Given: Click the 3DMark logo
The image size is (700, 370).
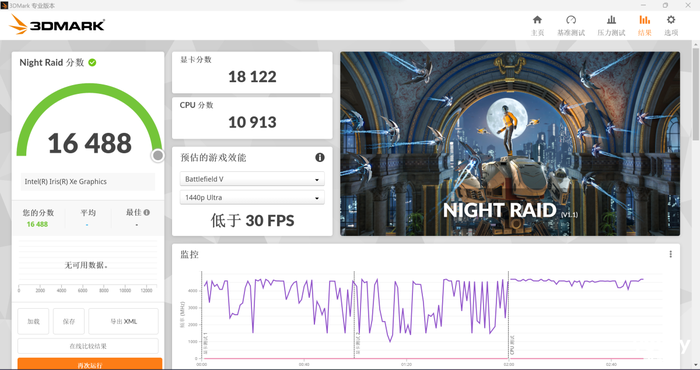Looking at the screenshot, I should coord(57,25).
